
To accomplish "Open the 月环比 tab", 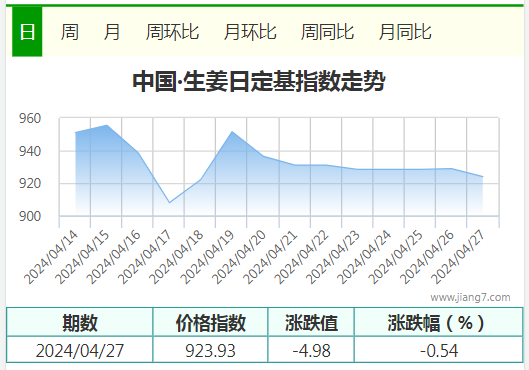I will 250,32.
